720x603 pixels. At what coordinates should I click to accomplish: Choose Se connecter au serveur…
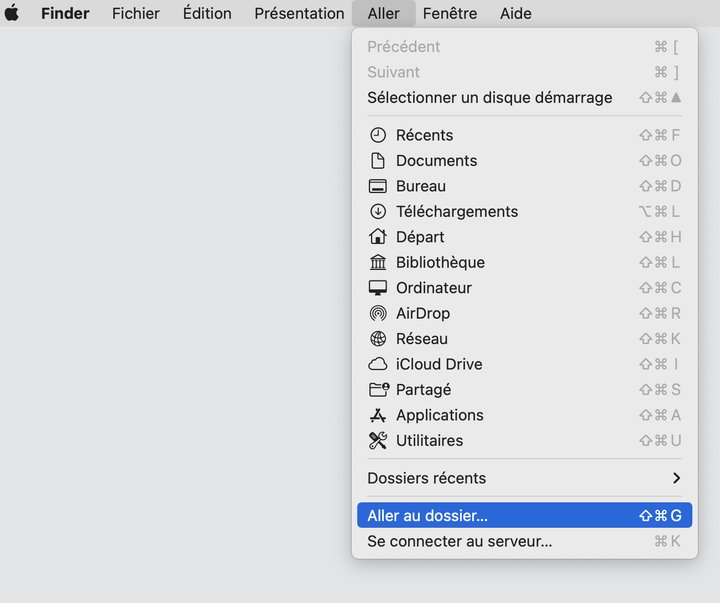(x=524, y=541)
